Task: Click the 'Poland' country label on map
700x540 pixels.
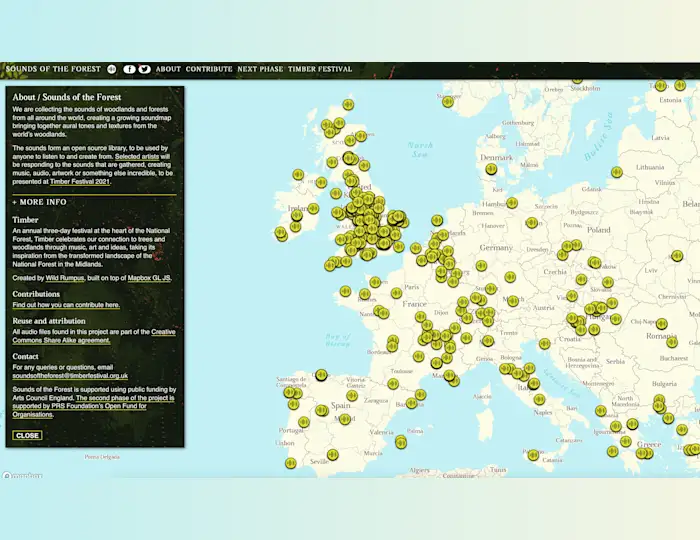Action: pyautogui.click(x=599, y=230)
